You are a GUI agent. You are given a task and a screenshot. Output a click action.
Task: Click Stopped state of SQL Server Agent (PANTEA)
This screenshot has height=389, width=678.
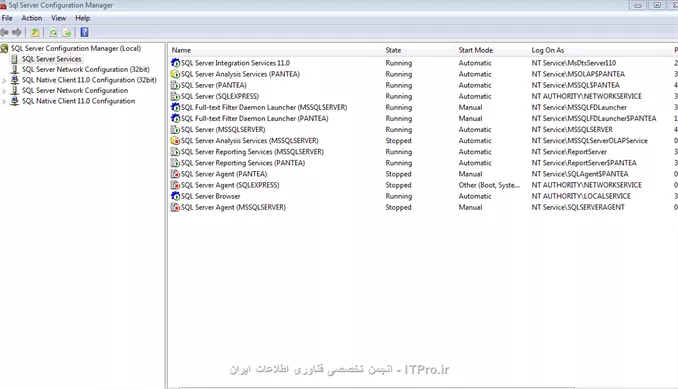[398, 174]
